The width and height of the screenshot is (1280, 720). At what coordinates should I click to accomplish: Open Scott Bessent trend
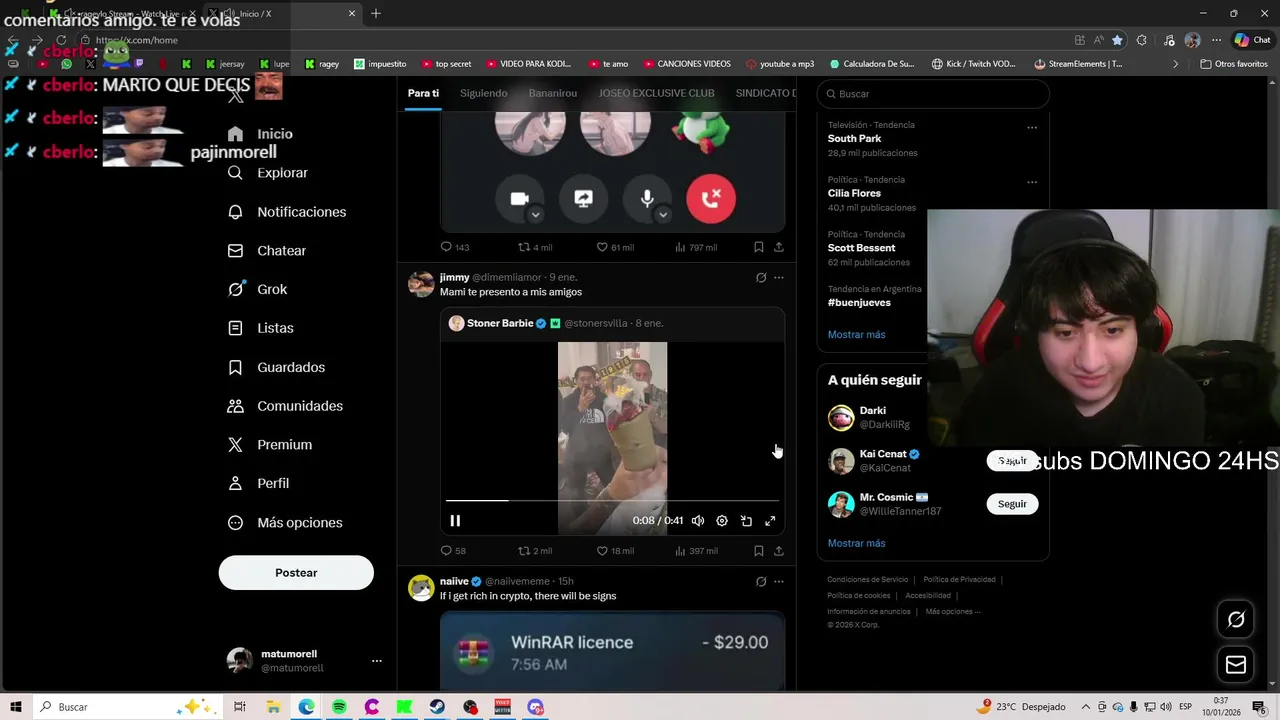coord(861,248)
